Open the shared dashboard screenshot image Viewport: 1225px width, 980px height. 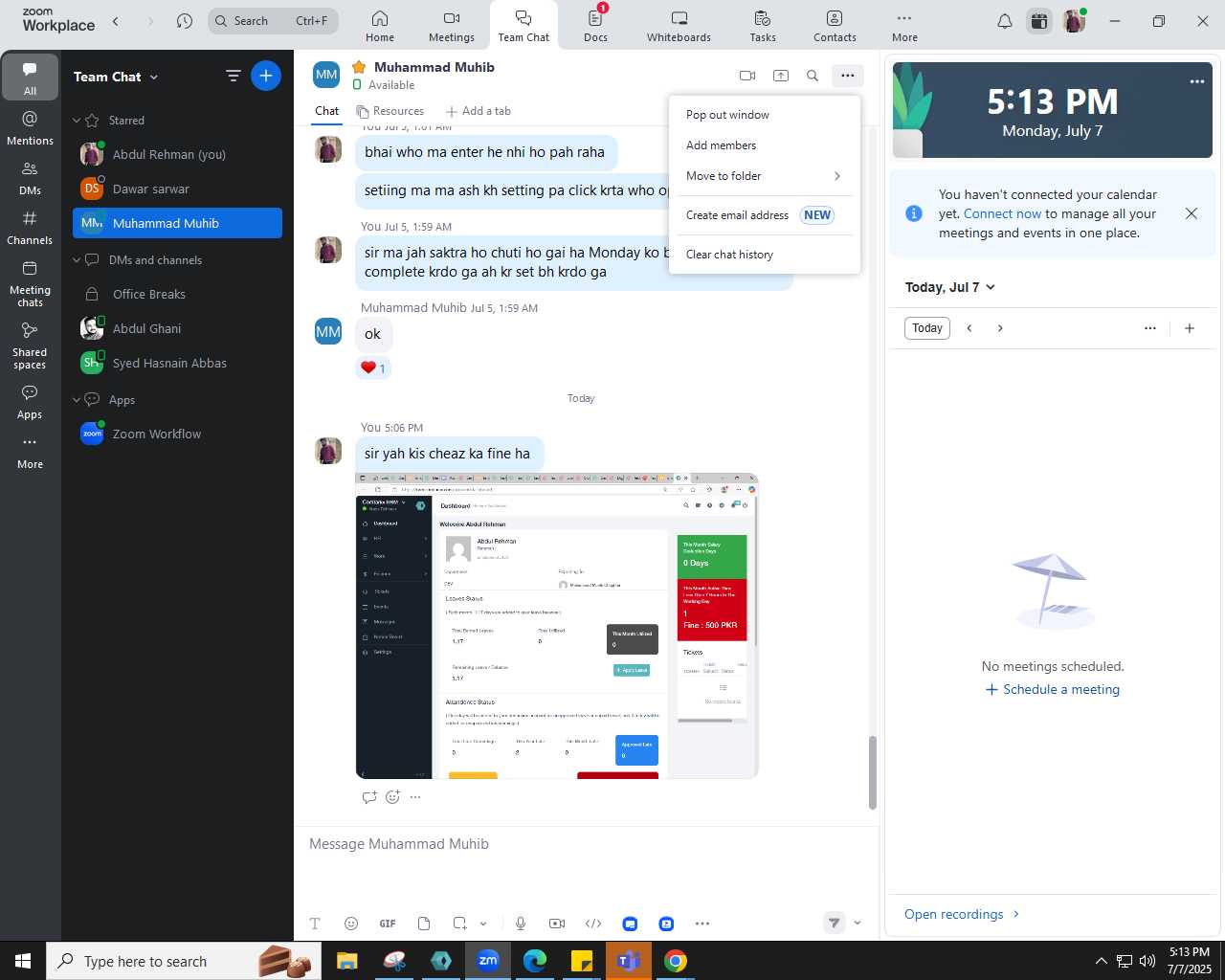(557, 626)
